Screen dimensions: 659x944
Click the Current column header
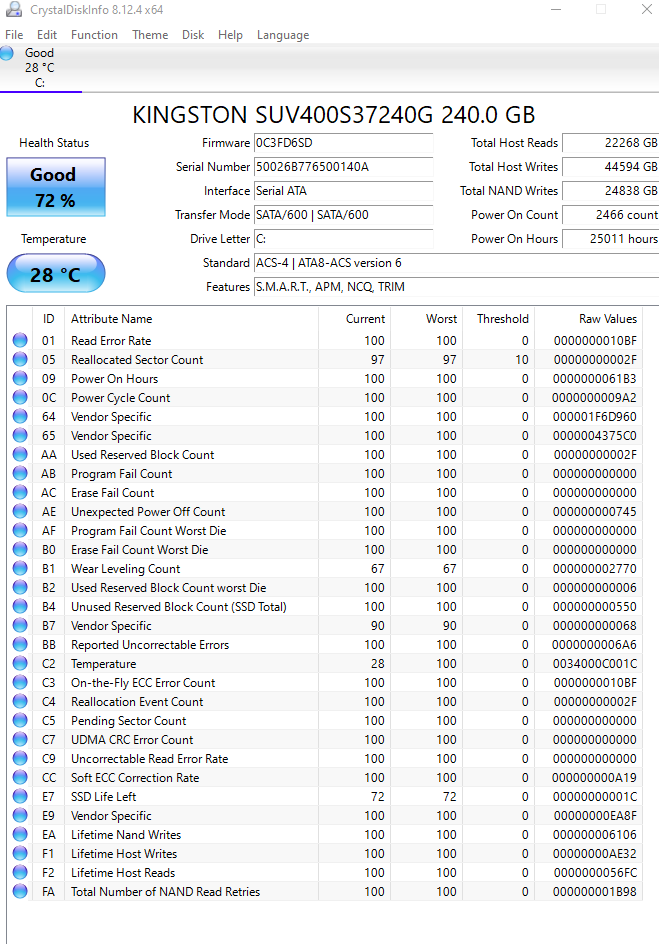(x=354, y=318)
